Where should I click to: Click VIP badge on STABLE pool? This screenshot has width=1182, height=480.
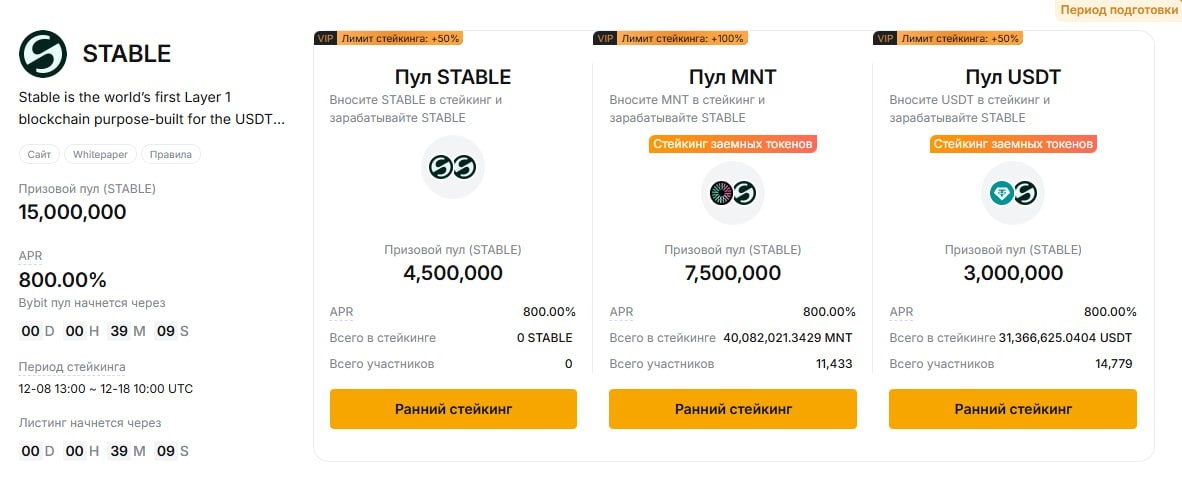click(325, 38)
